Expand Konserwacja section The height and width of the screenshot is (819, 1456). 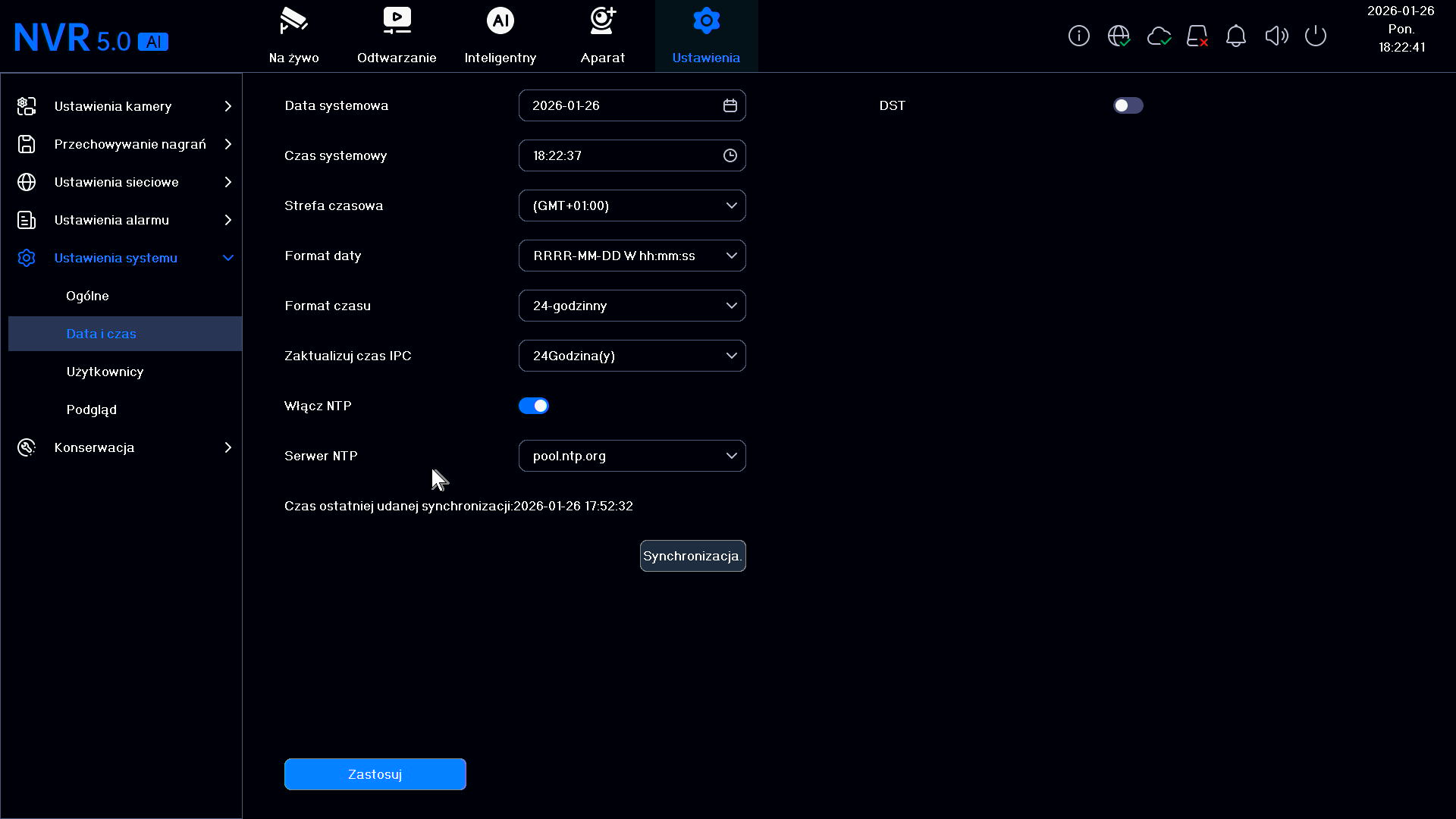click(x=125, y=447)
